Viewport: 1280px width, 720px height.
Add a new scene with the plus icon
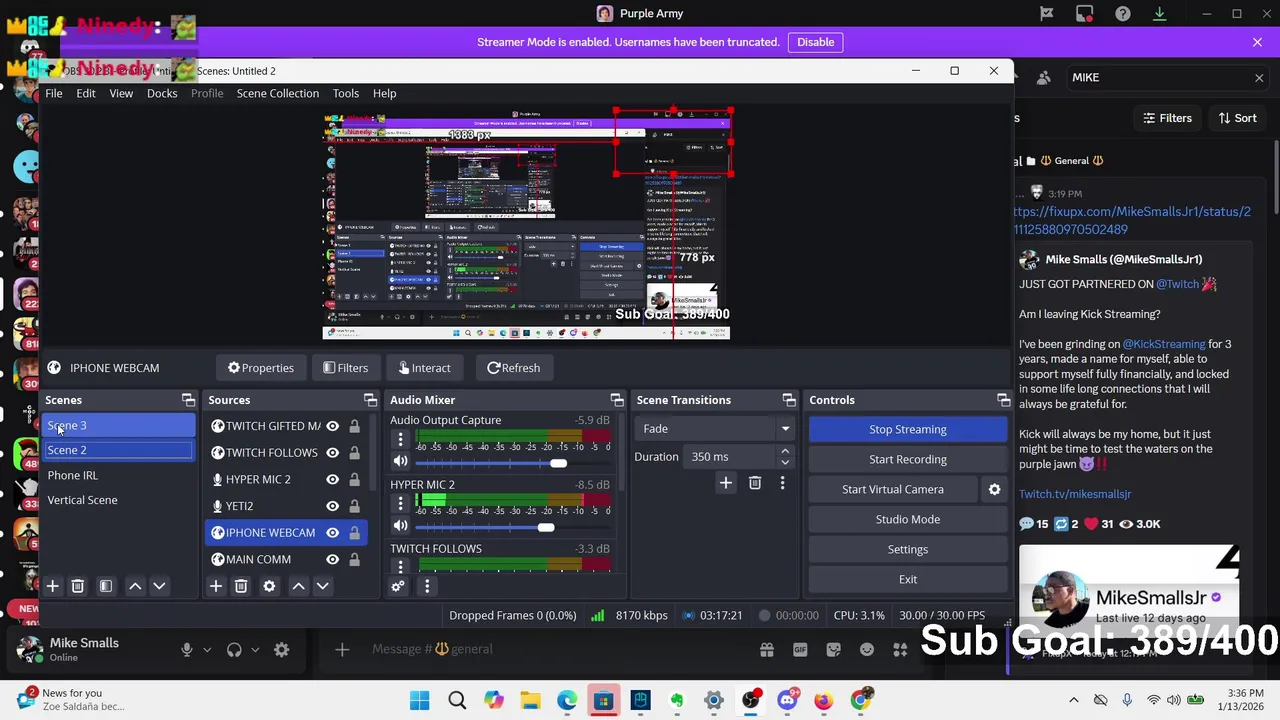coord(53,586)
